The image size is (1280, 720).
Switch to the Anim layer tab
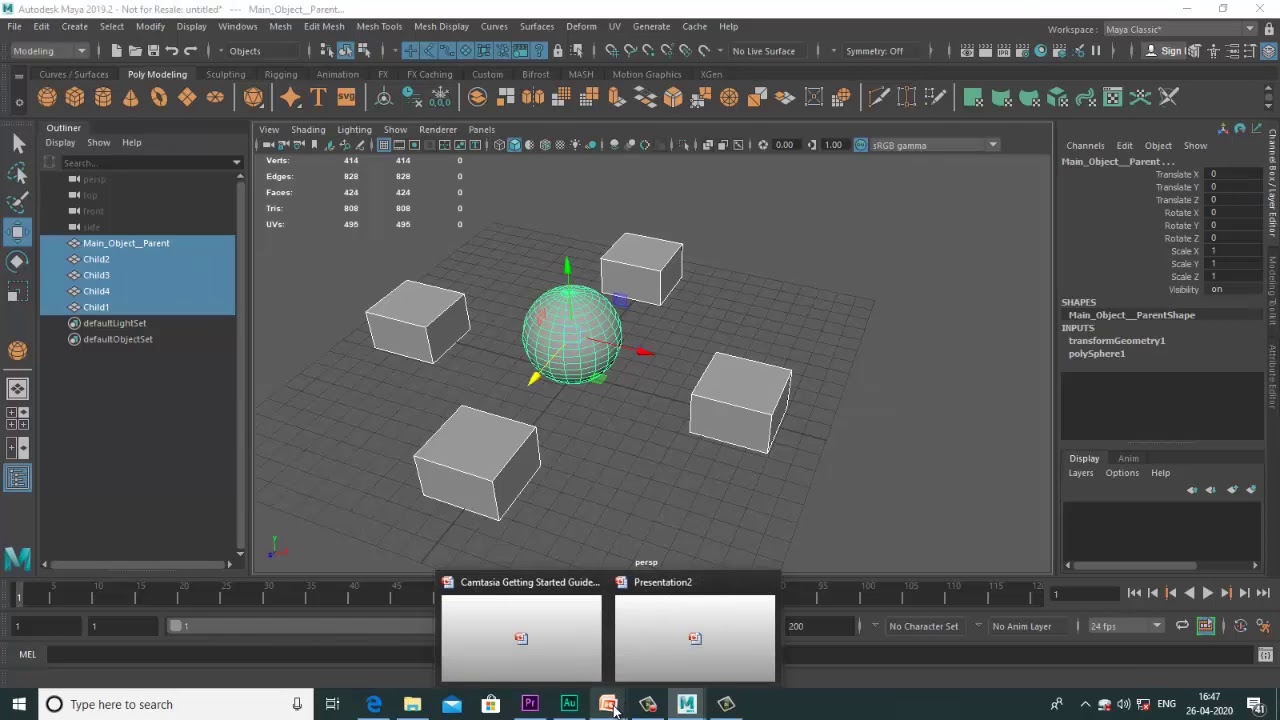[x=1128, y=458]
